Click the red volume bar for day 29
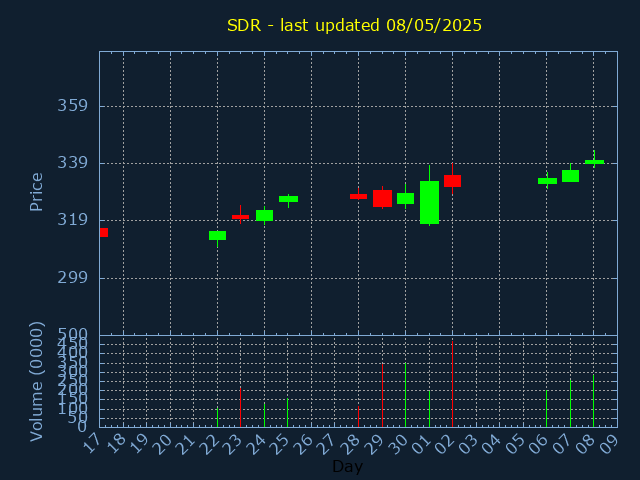 pos(382,395)
